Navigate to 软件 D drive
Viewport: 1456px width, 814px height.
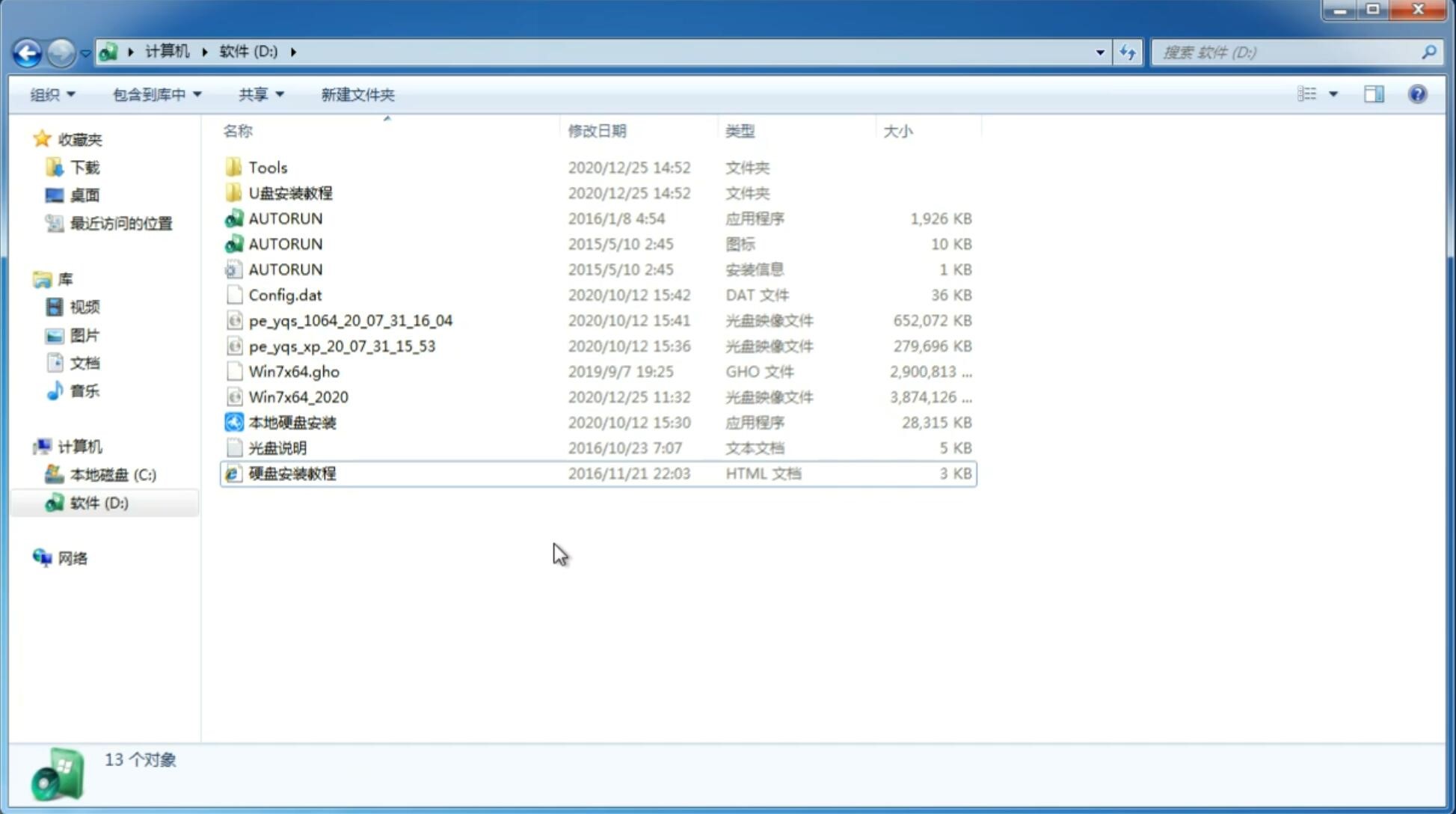[x=99, y=503]
